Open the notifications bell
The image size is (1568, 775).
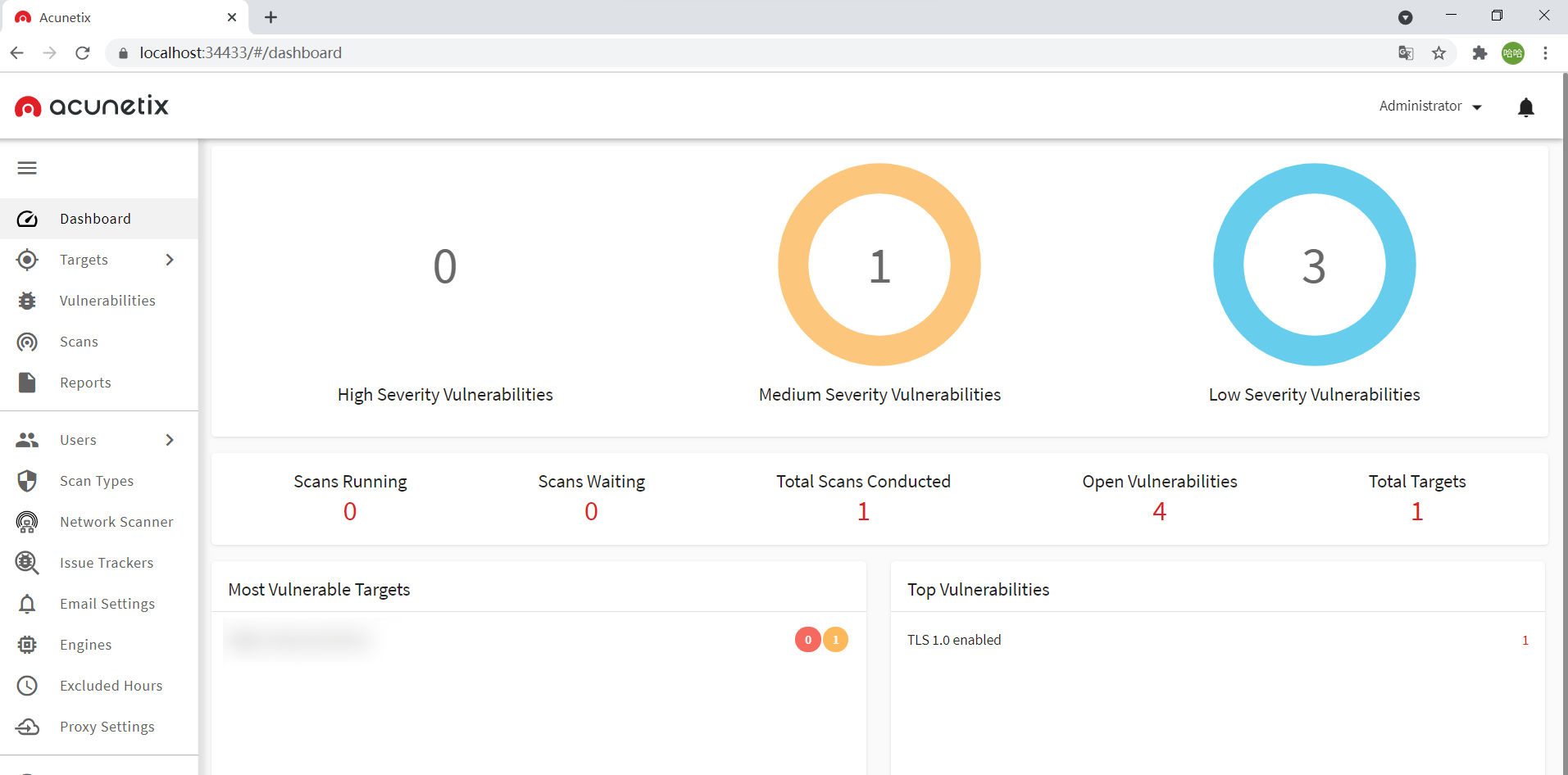(x=1525, y=107)
